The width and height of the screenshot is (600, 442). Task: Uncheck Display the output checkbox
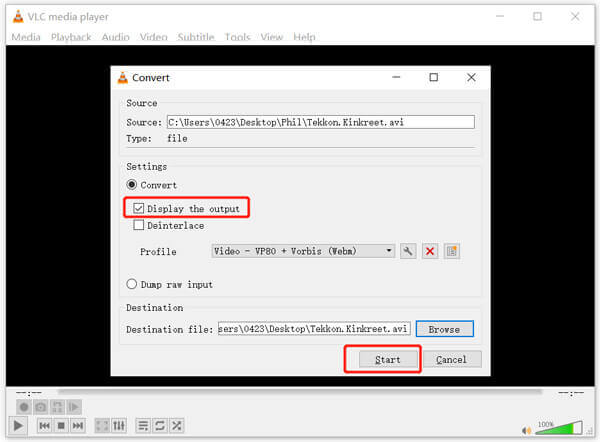[x=139, y=208]
